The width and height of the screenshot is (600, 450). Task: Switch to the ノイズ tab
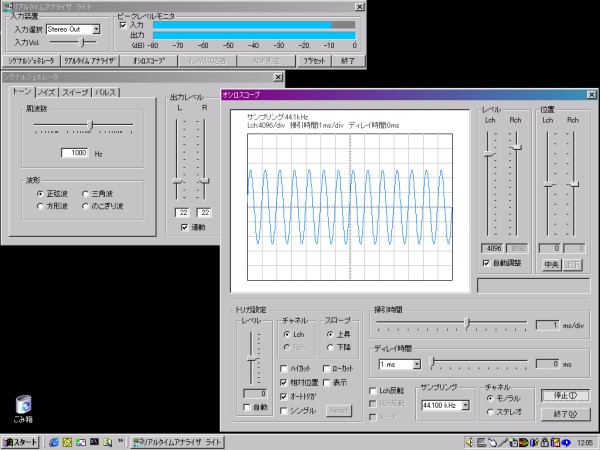point(47,92)
